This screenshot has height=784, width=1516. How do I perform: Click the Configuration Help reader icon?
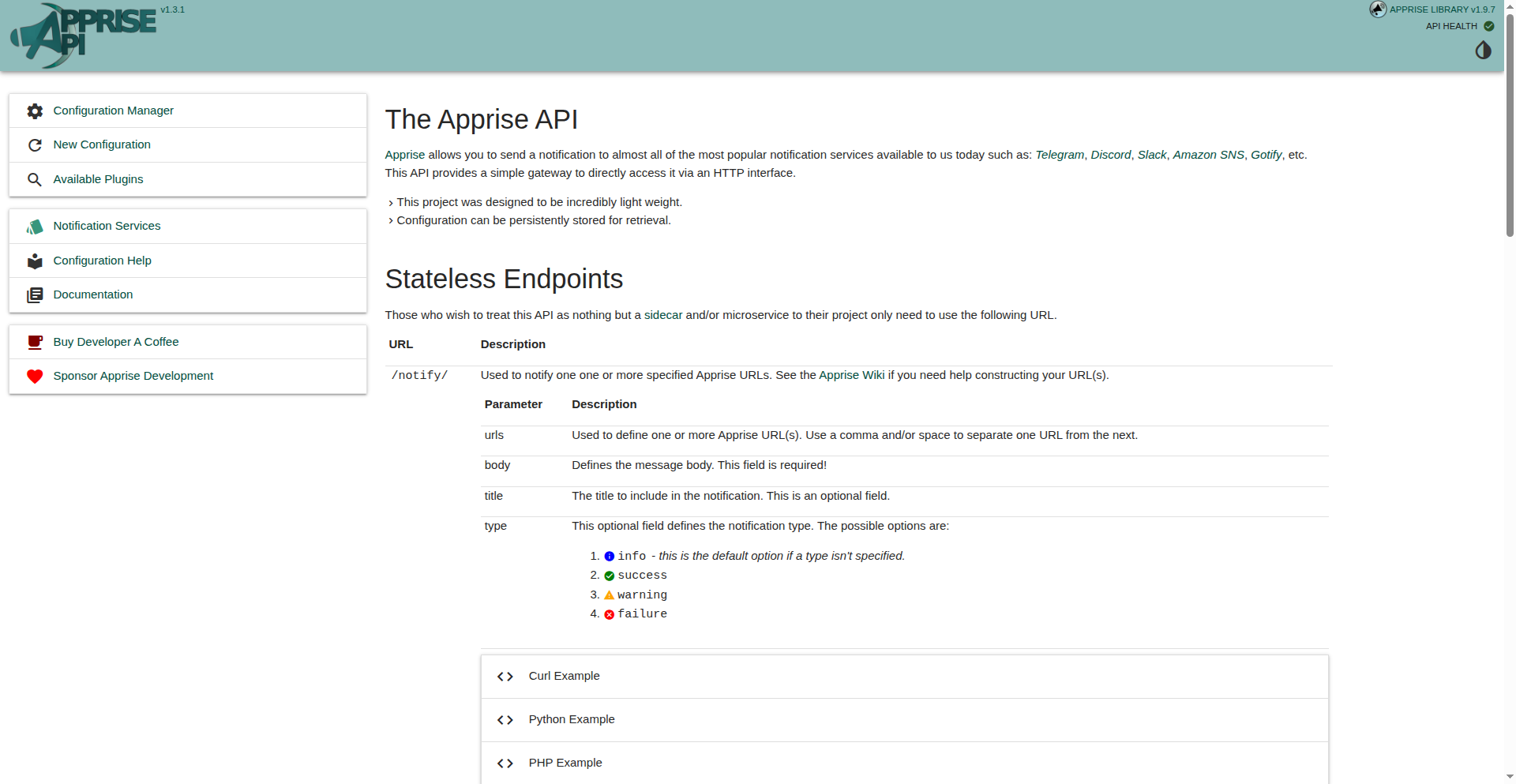pyautogui.click(x=35, y=261)
